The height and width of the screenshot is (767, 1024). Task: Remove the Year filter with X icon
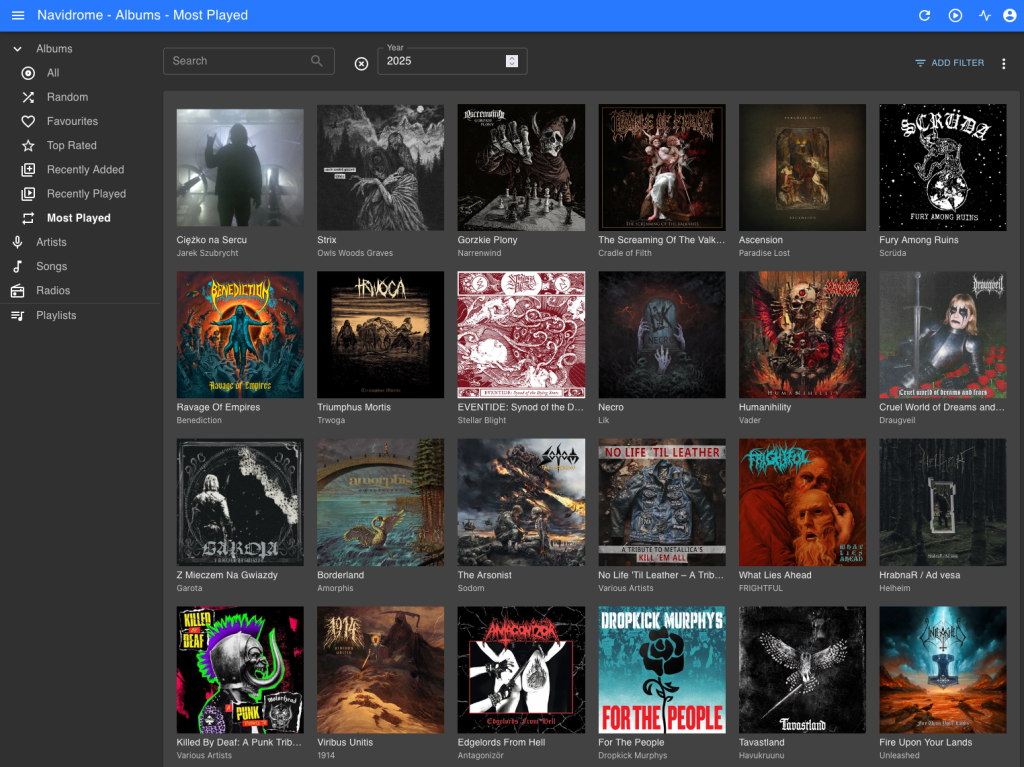(x=361, y=63)
